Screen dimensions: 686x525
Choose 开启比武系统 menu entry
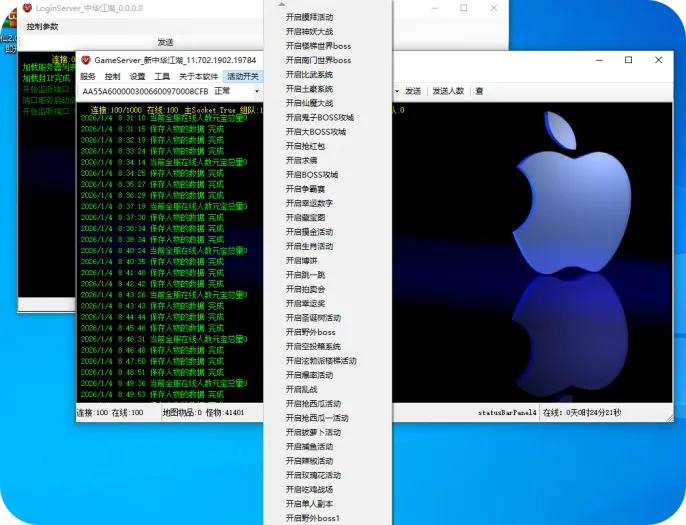(309, 74)
